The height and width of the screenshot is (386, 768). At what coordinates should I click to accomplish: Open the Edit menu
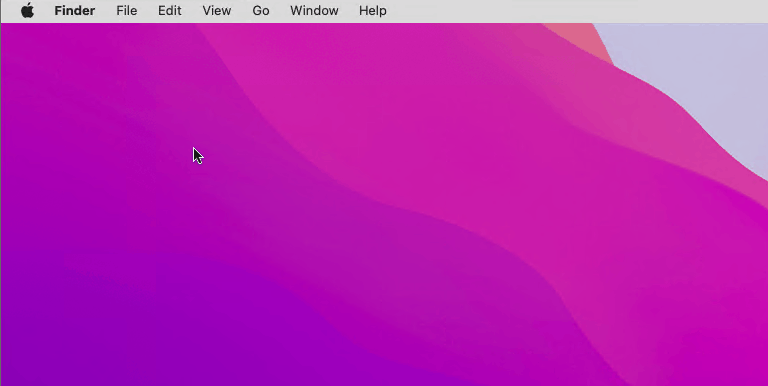click(x=169, y=11)
